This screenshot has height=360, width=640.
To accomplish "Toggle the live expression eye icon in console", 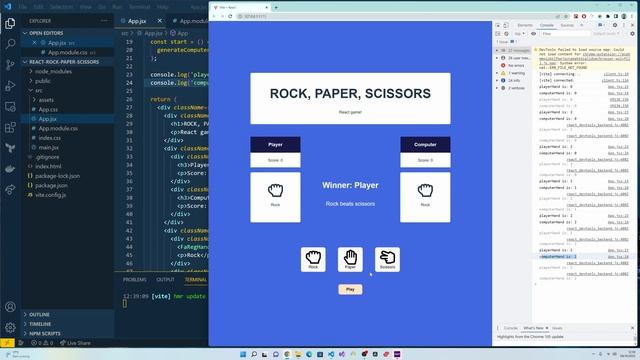I will tap(533, 34).
